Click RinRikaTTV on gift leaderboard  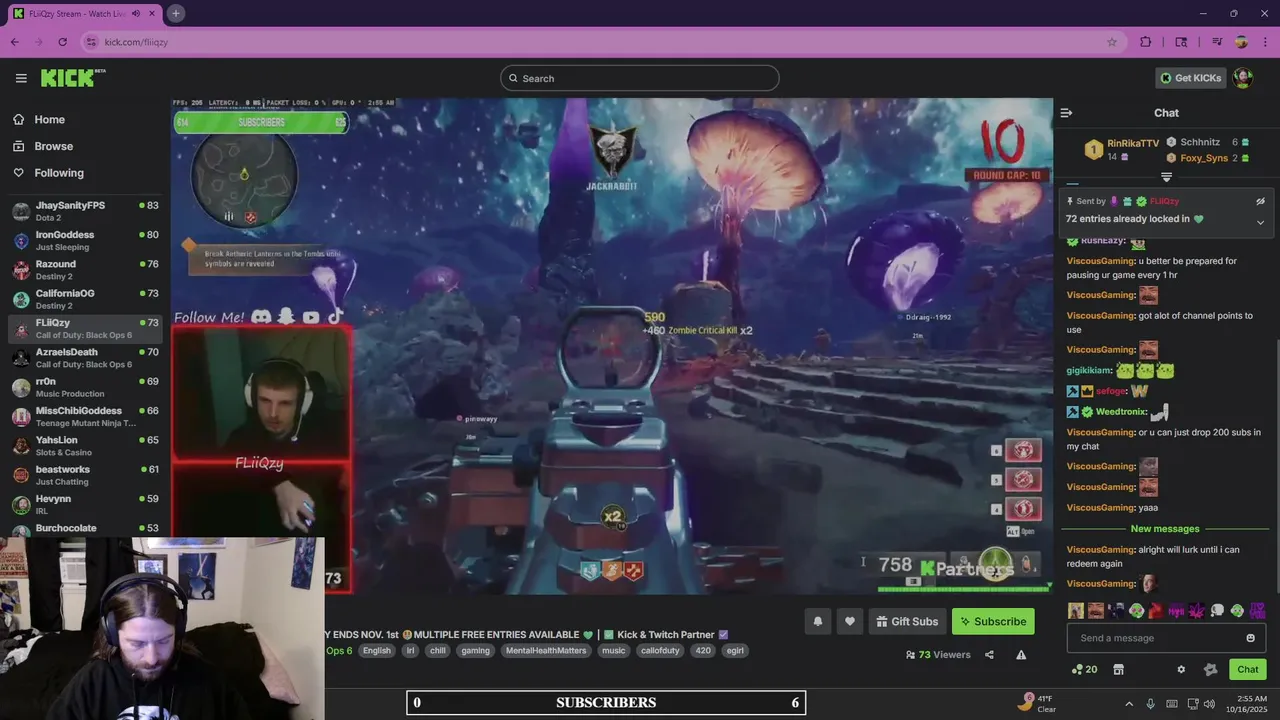1133,143
